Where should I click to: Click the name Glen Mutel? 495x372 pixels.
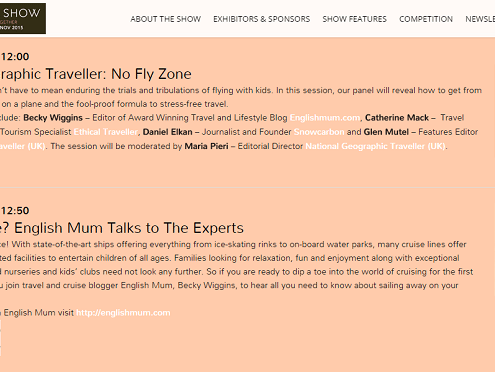click(386, 132)
